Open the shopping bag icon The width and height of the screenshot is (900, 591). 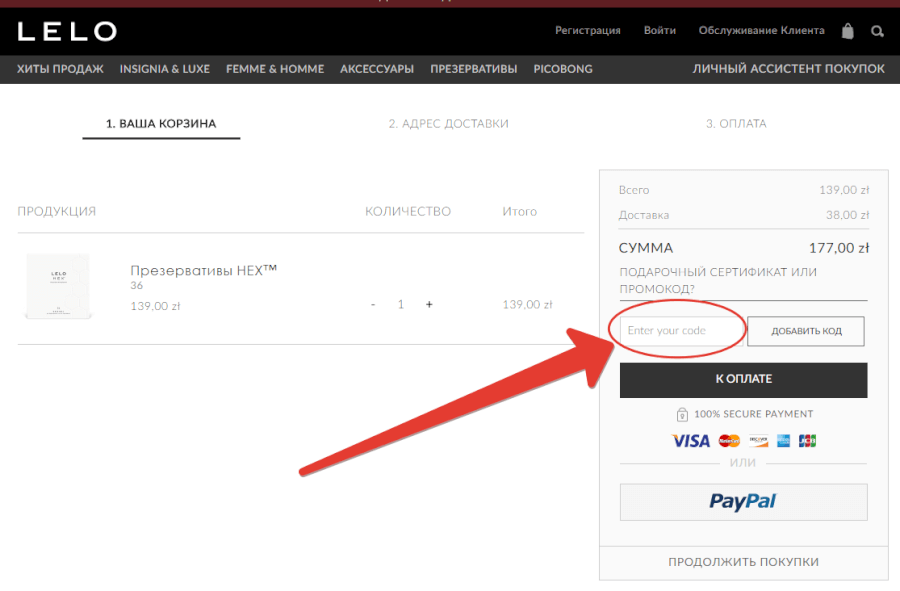(x=848, y=31)
